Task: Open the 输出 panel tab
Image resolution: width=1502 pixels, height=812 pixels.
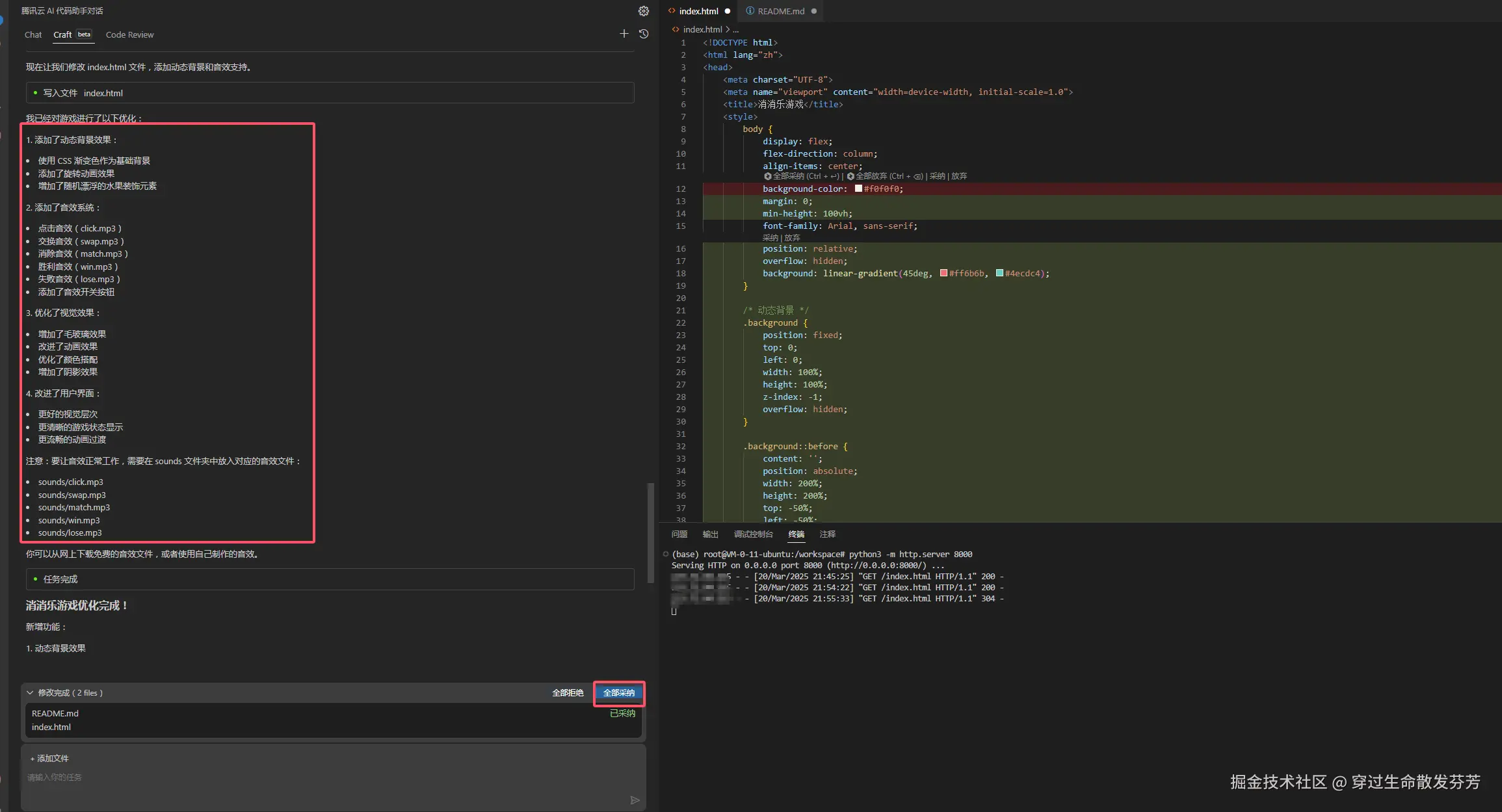Action: coord(710,534)
